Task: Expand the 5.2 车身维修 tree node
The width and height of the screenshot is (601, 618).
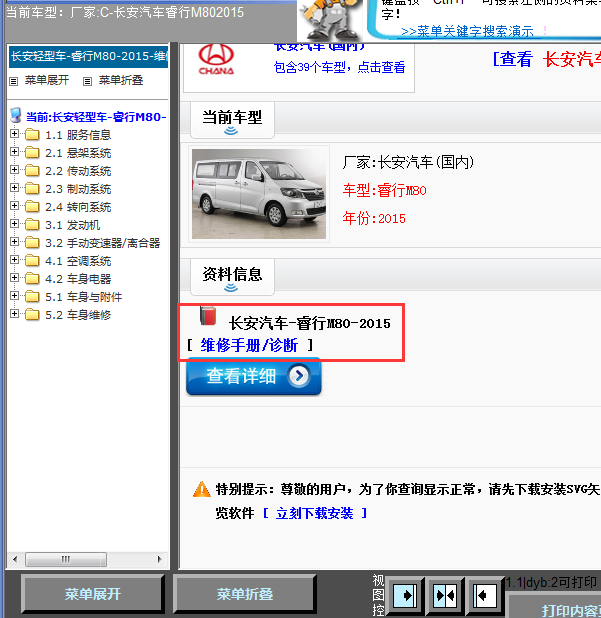Action: click(15, 314)
